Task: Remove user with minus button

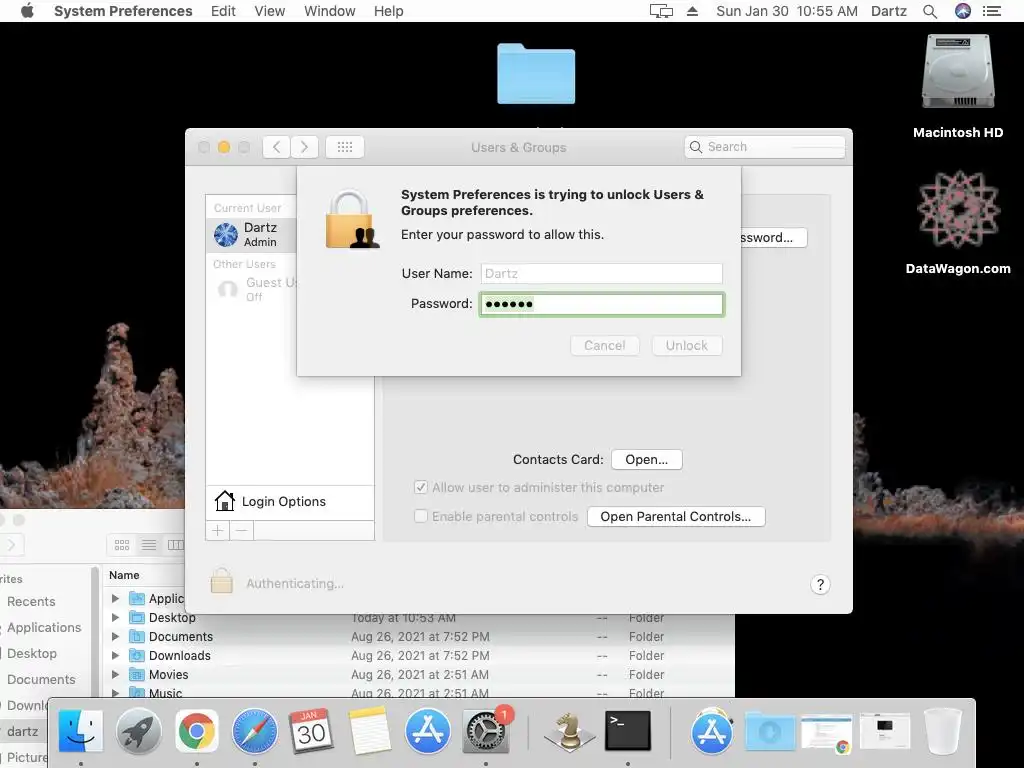Action: [x=242, y=530]
